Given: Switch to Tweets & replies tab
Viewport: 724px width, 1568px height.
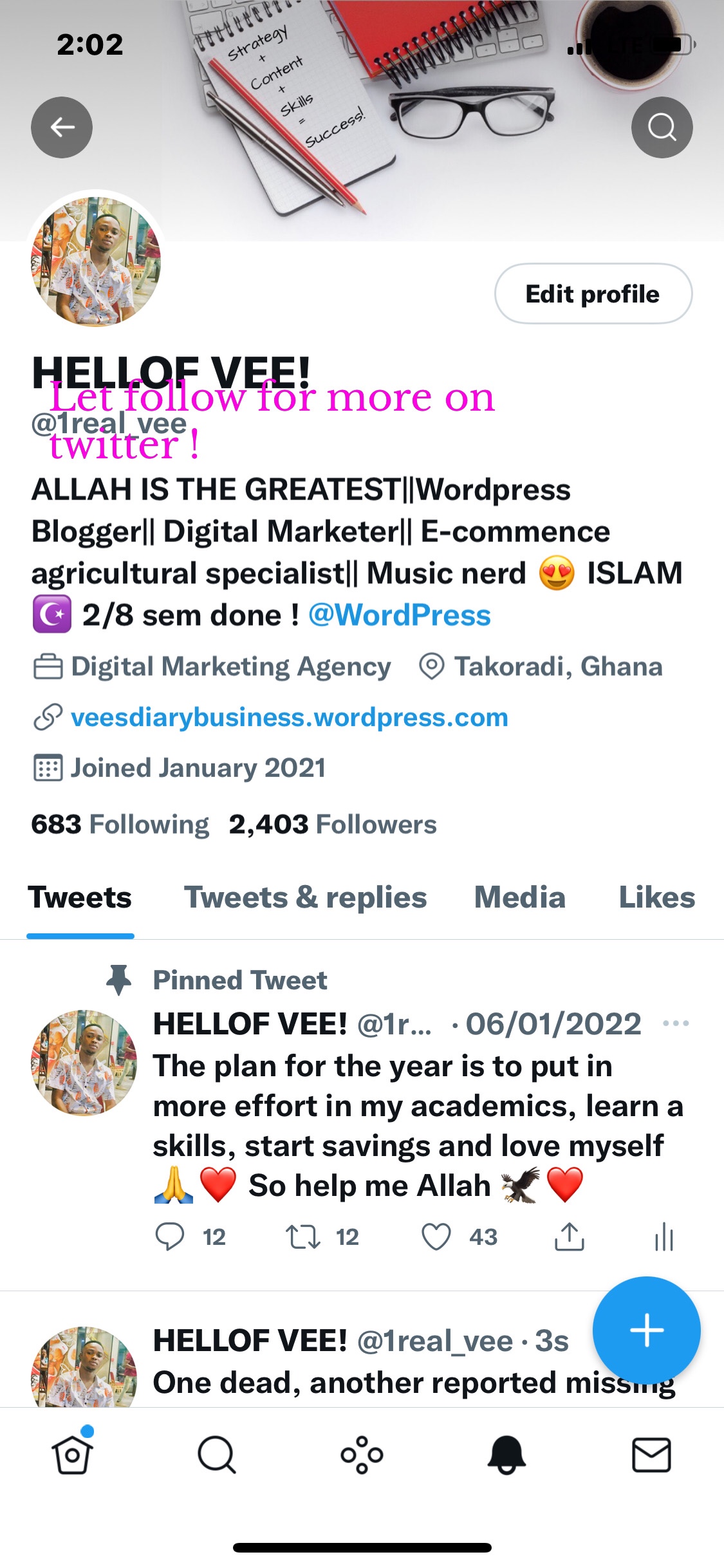Looking at the screenshot, I should (x=306, y=897).
